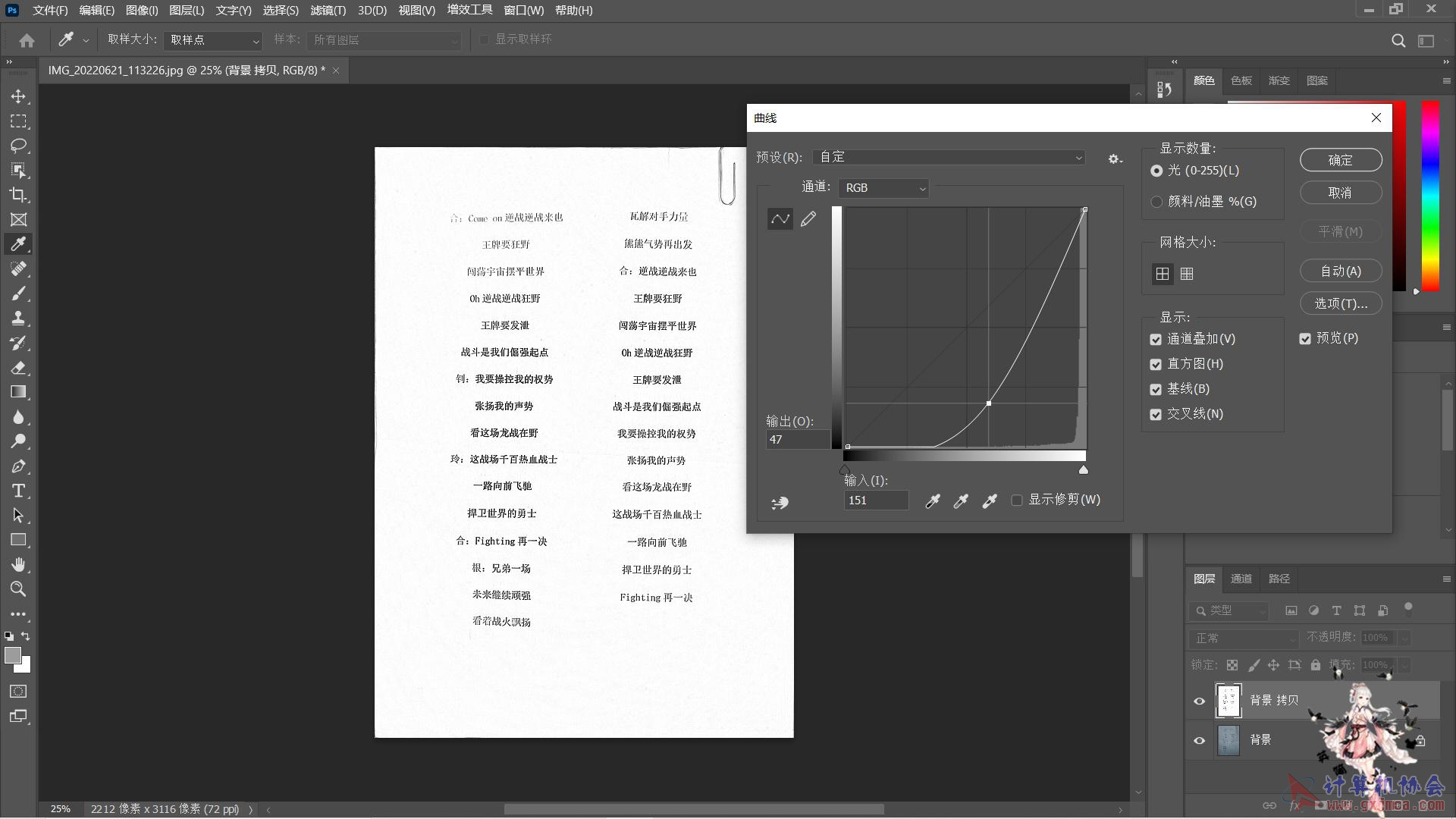Open the 通道 RGB channel dropdown
Image resolution: width=1456 pixels, height=819 pixels.
884,188
